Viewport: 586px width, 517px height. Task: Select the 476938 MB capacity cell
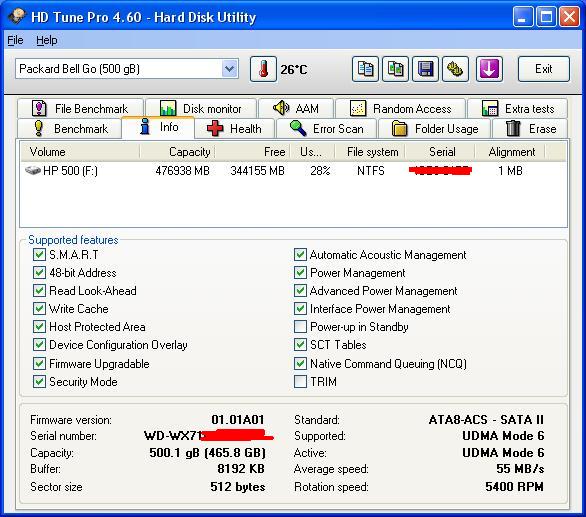coord(182,171)
